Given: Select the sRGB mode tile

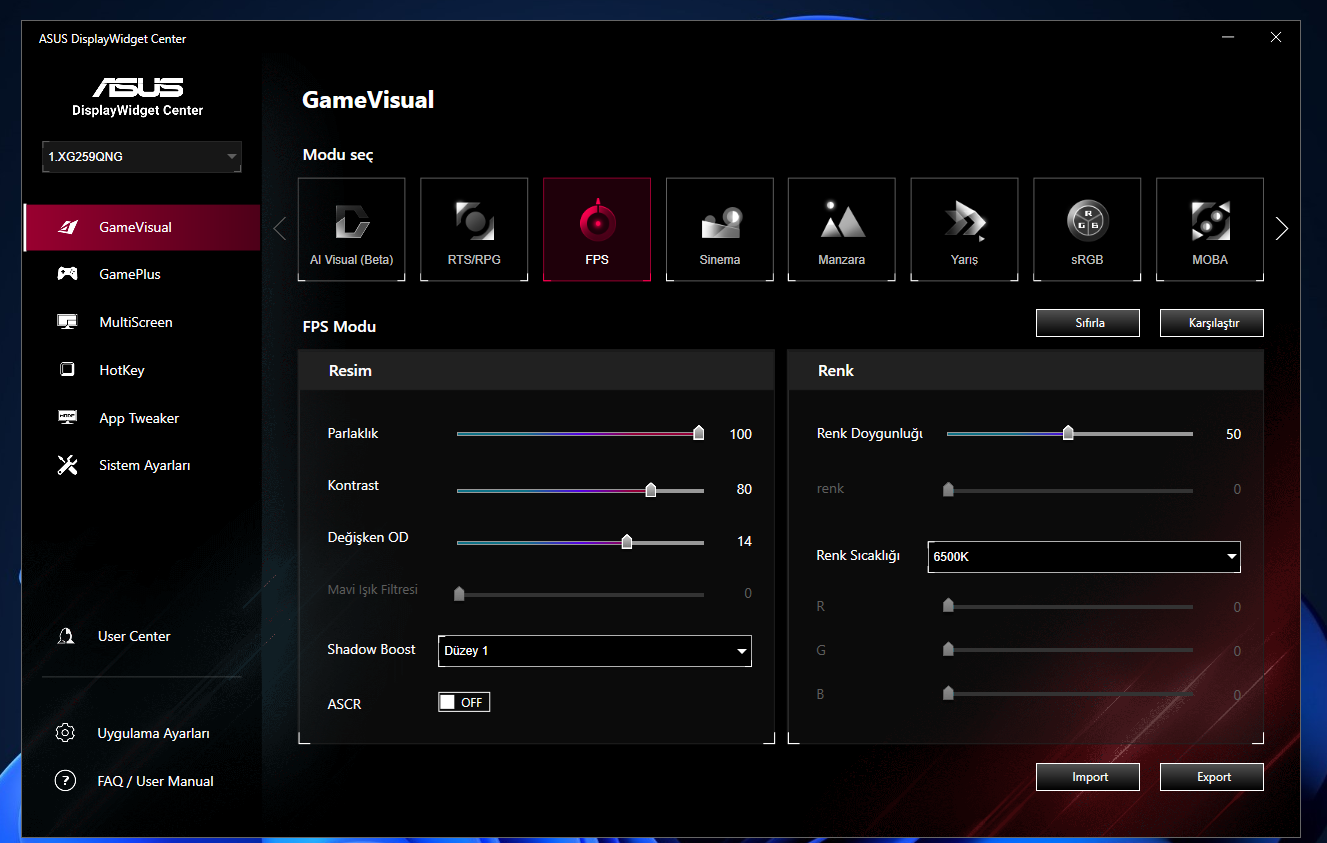Looking at the screenshot, I should pos(1087,230).
